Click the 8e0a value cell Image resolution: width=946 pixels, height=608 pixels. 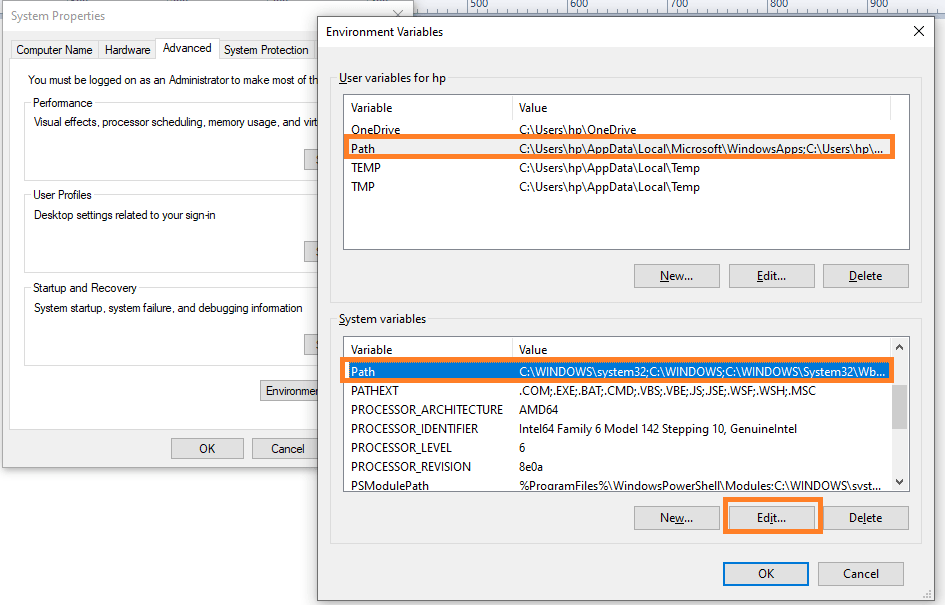(x=531, y=467)
